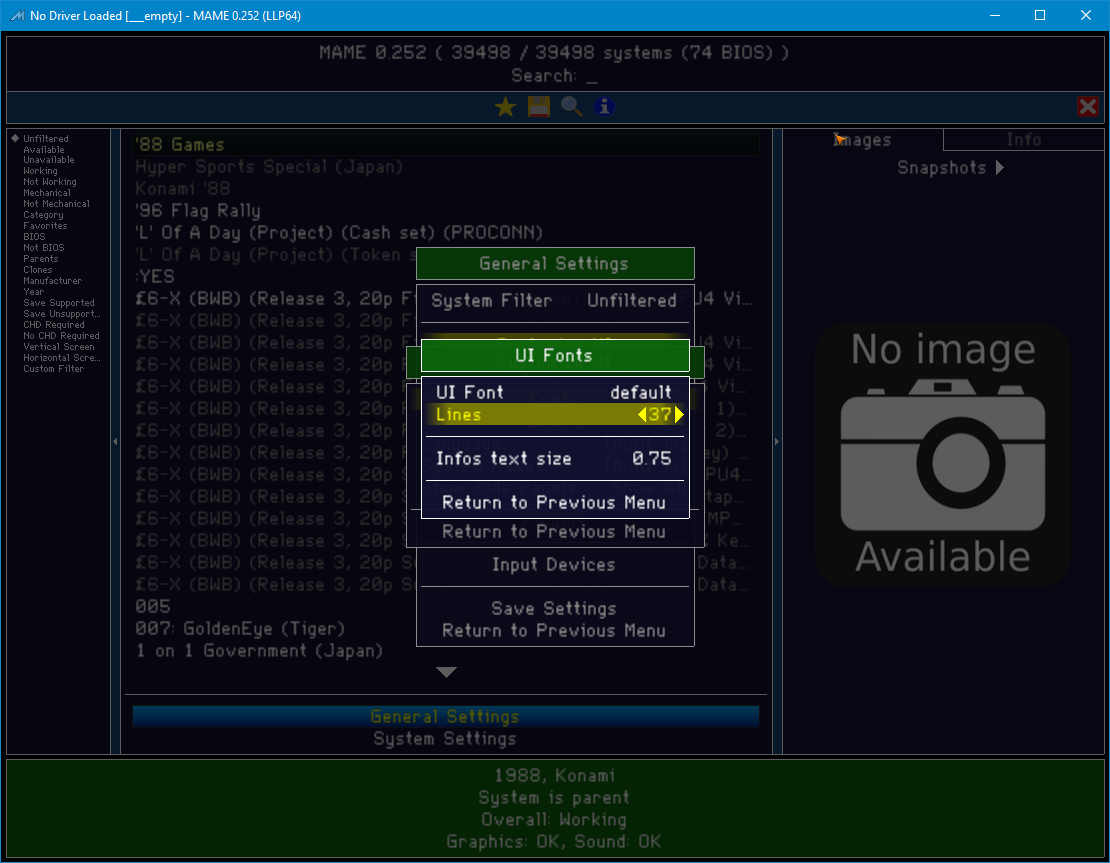This screenshot has width=1110, height=863.
Task: Click Save Settings
Action: coord(555,608)
